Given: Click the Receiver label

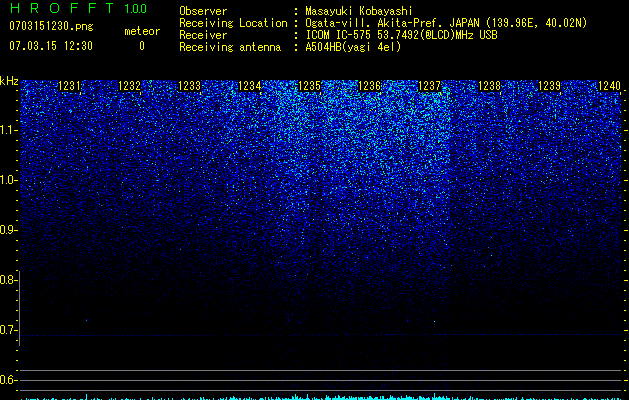Looking at the screenshot, I should pos(203,35).
